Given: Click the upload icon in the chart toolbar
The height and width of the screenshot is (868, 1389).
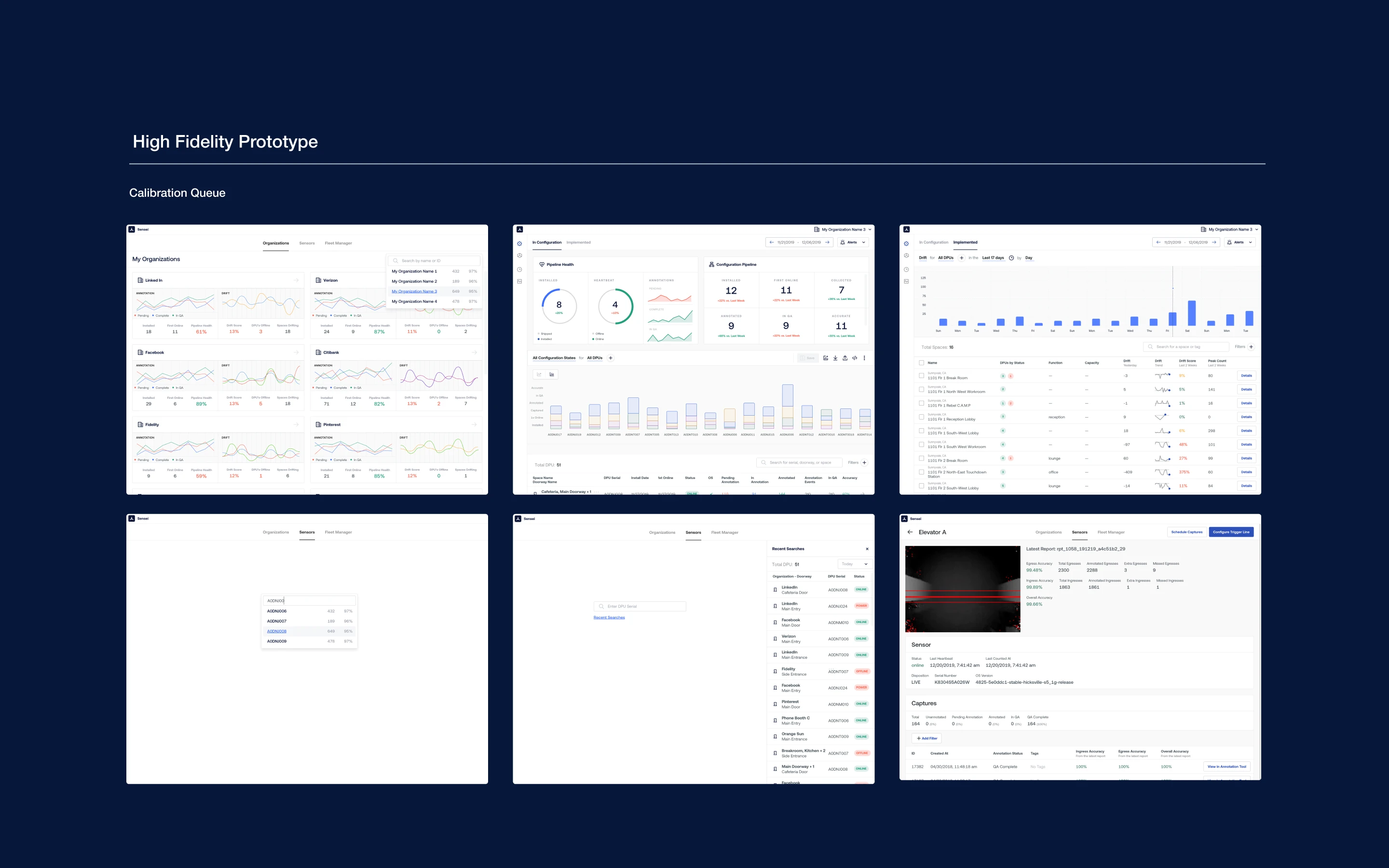Looking at the screenshot, I should click(x=845, y=358).
